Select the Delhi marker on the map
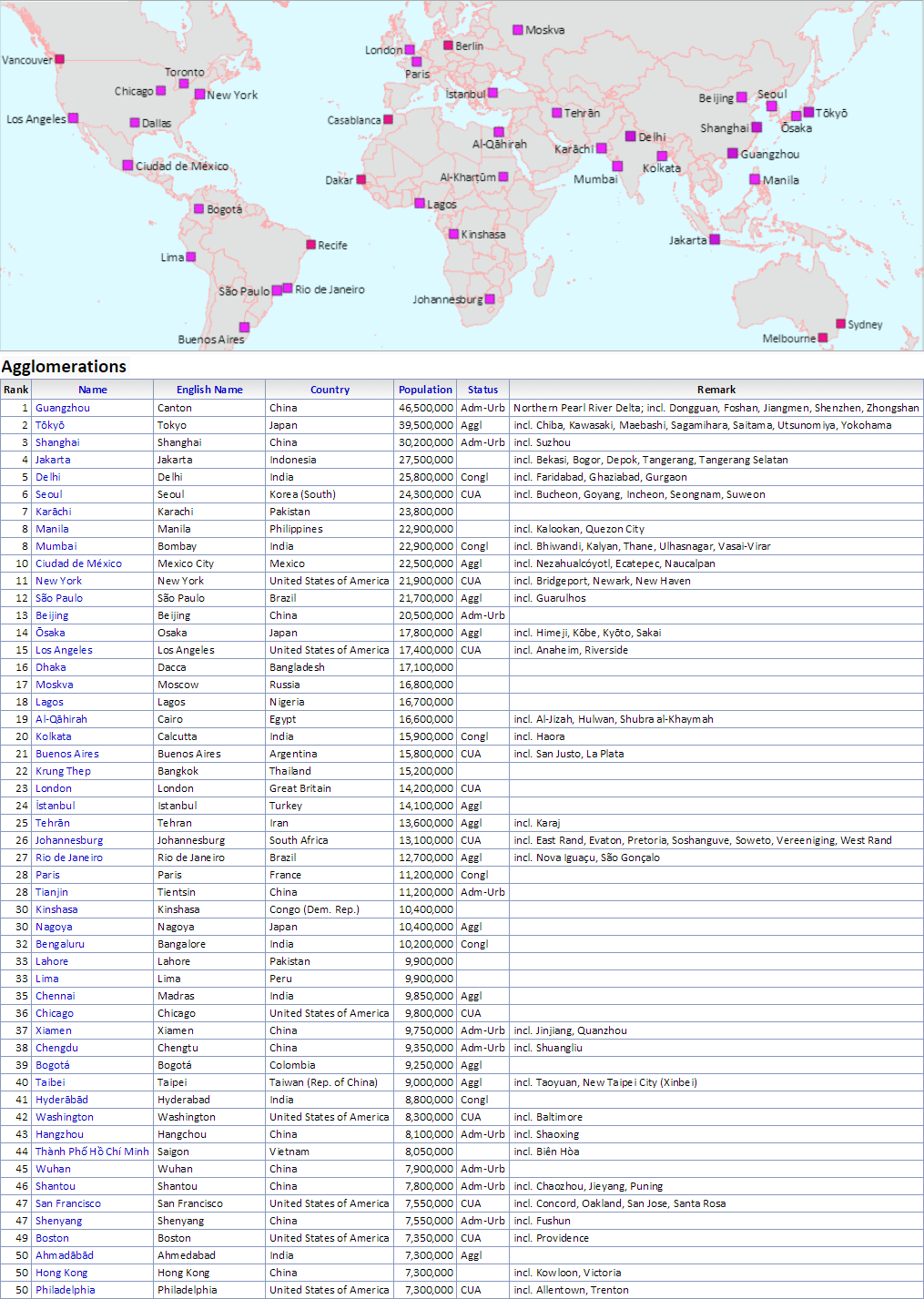This screenshot has height=1299, width=924. 630,137
